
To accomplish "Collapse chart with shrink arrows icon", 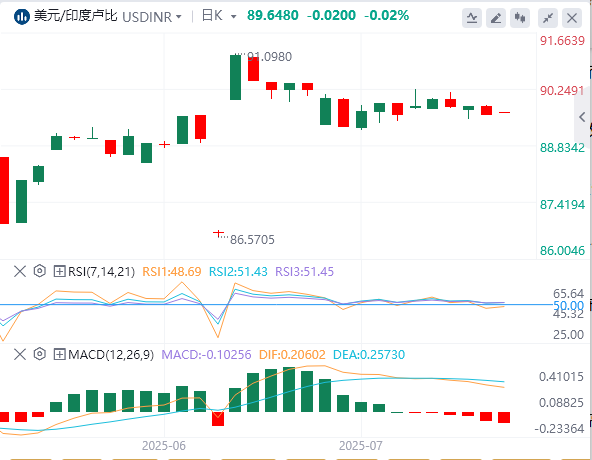I will 548,17.
